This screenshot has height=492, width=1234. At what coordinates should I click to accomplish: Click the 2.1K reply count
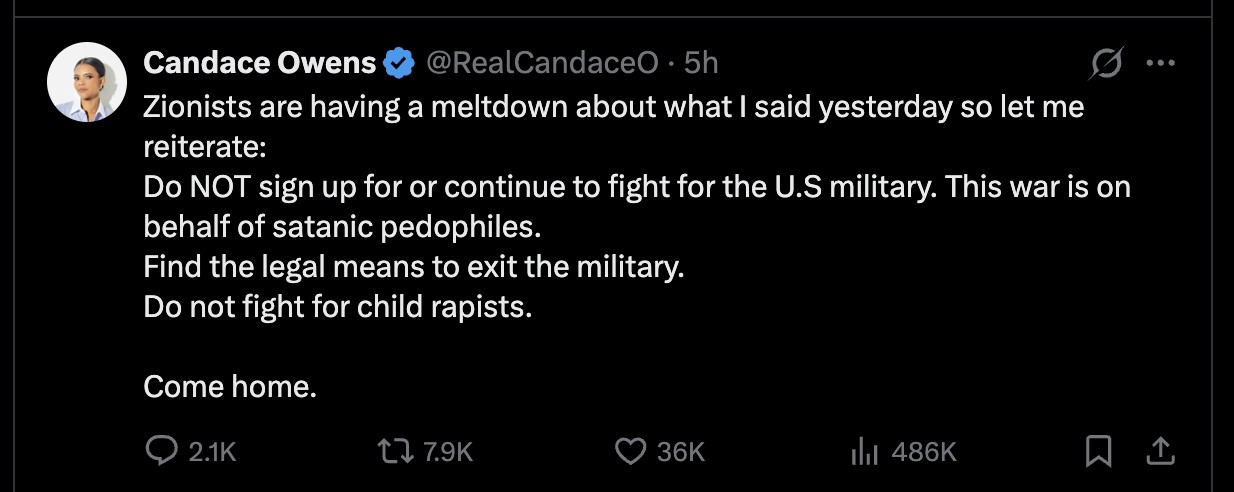[x=212, y=453]
